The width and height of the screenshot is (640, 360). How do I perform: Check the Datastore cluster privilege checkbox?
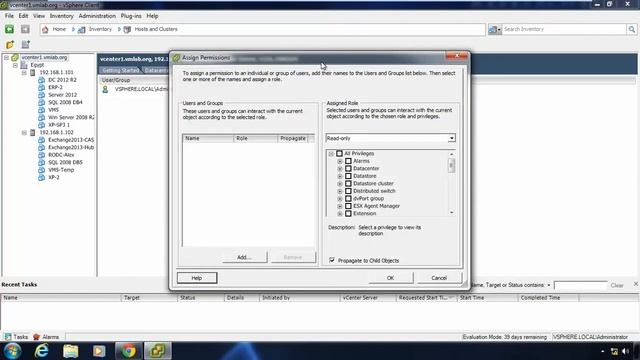(348, 184)
